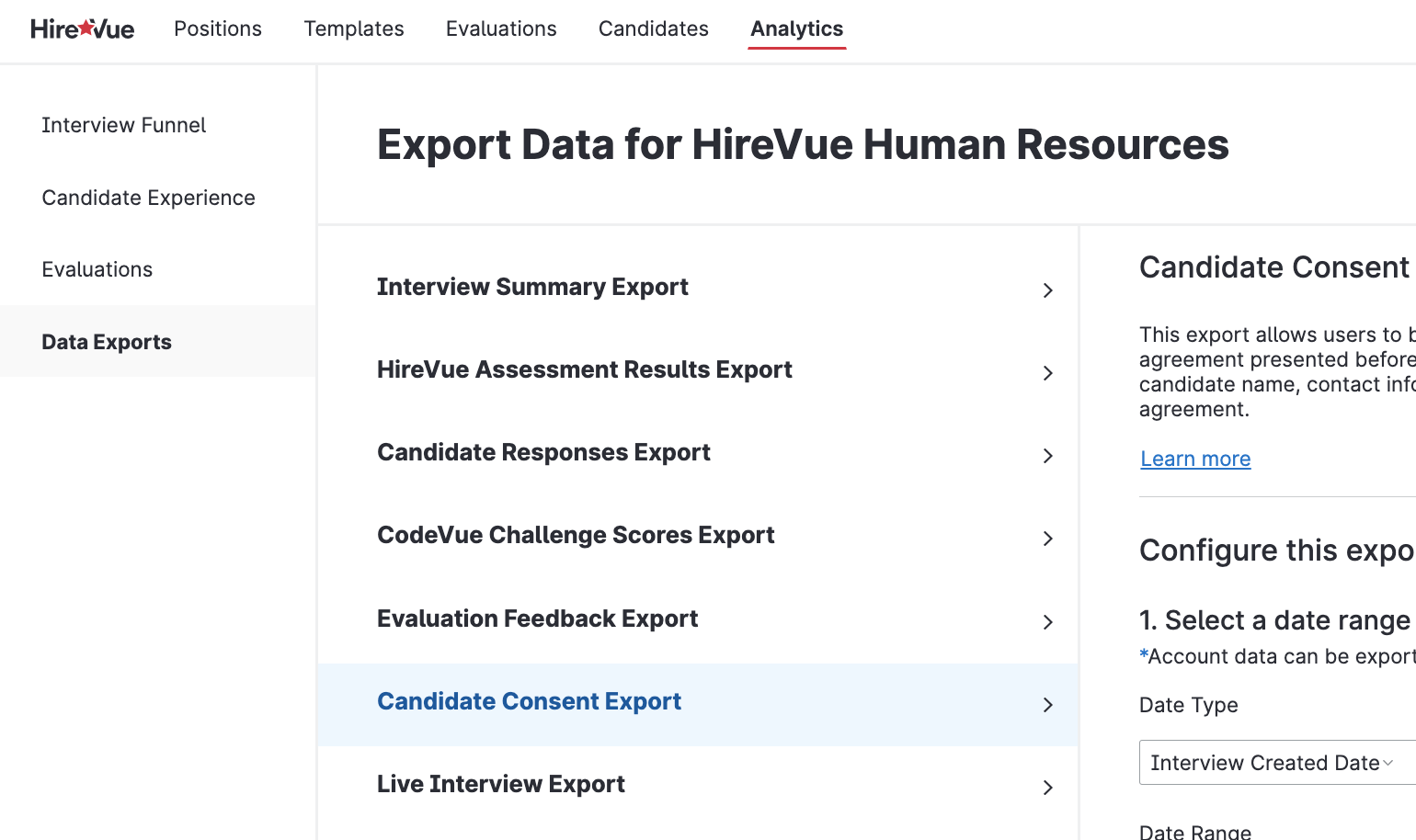Click the Candidate Consent Export chevron icon
Image resolution: width=1416 pixels, height=840 pixels.
click(x=1047, y=705)
